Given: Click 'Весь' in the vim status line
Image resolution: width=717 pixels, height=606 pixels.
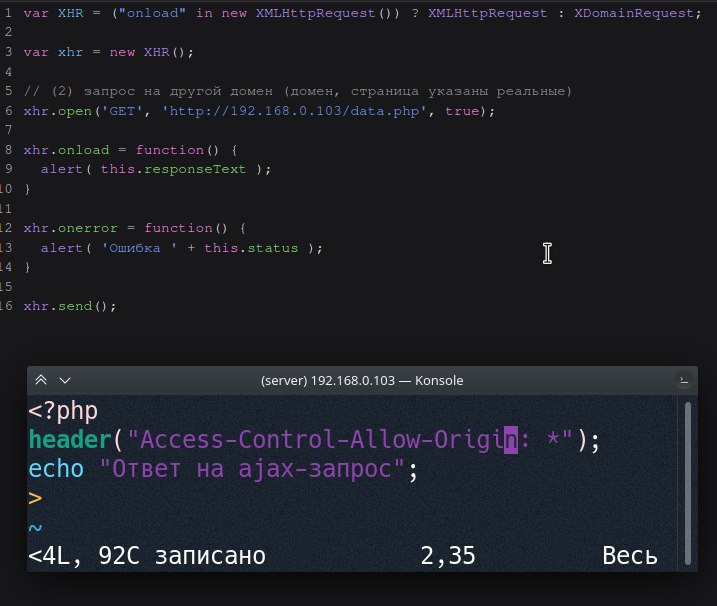Looking at the screenshot, I should tap(630, 556).
